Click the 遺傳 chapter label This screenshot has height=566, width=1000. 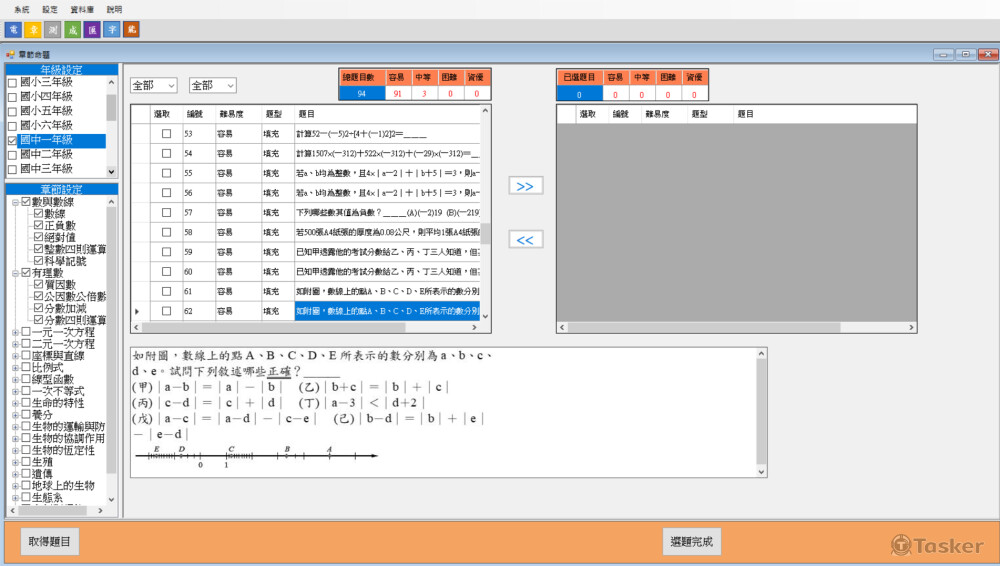[x=42, y=473]
